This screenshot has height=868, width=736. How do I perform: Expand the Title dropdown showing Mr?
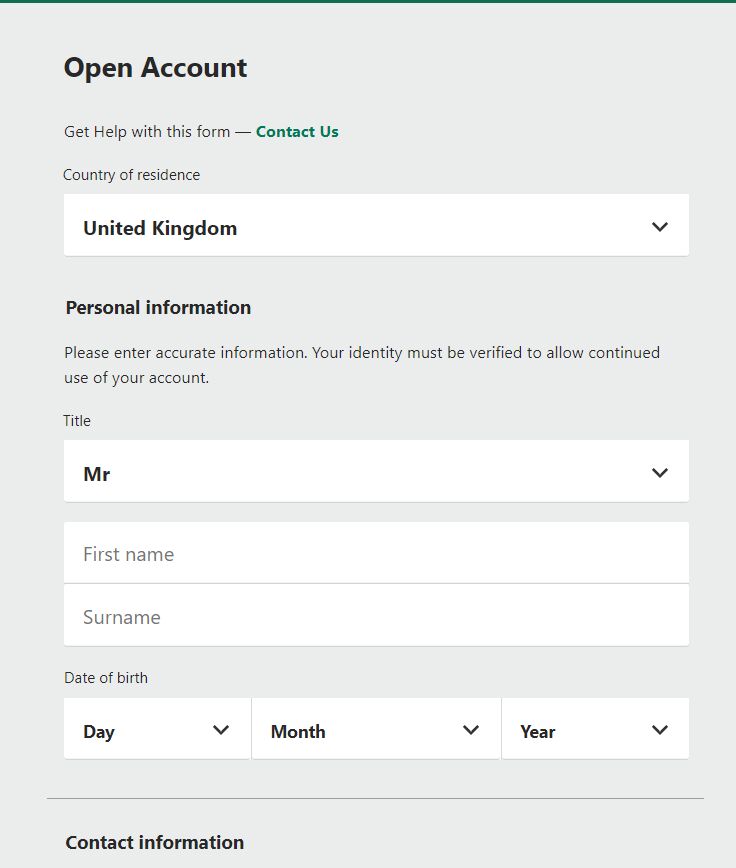pos(376,471)
